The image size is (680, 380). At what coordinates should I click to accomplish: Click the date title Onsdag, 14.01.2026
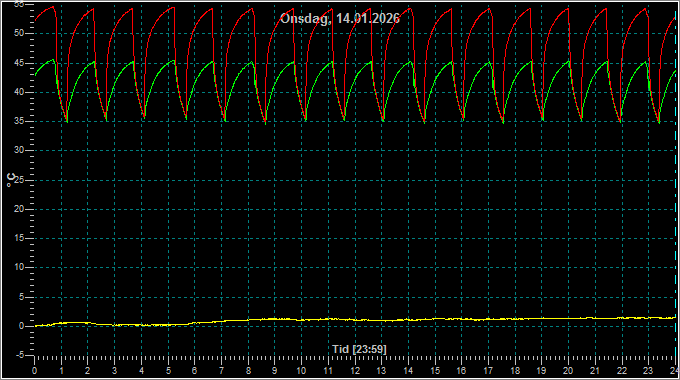[340, 19]
